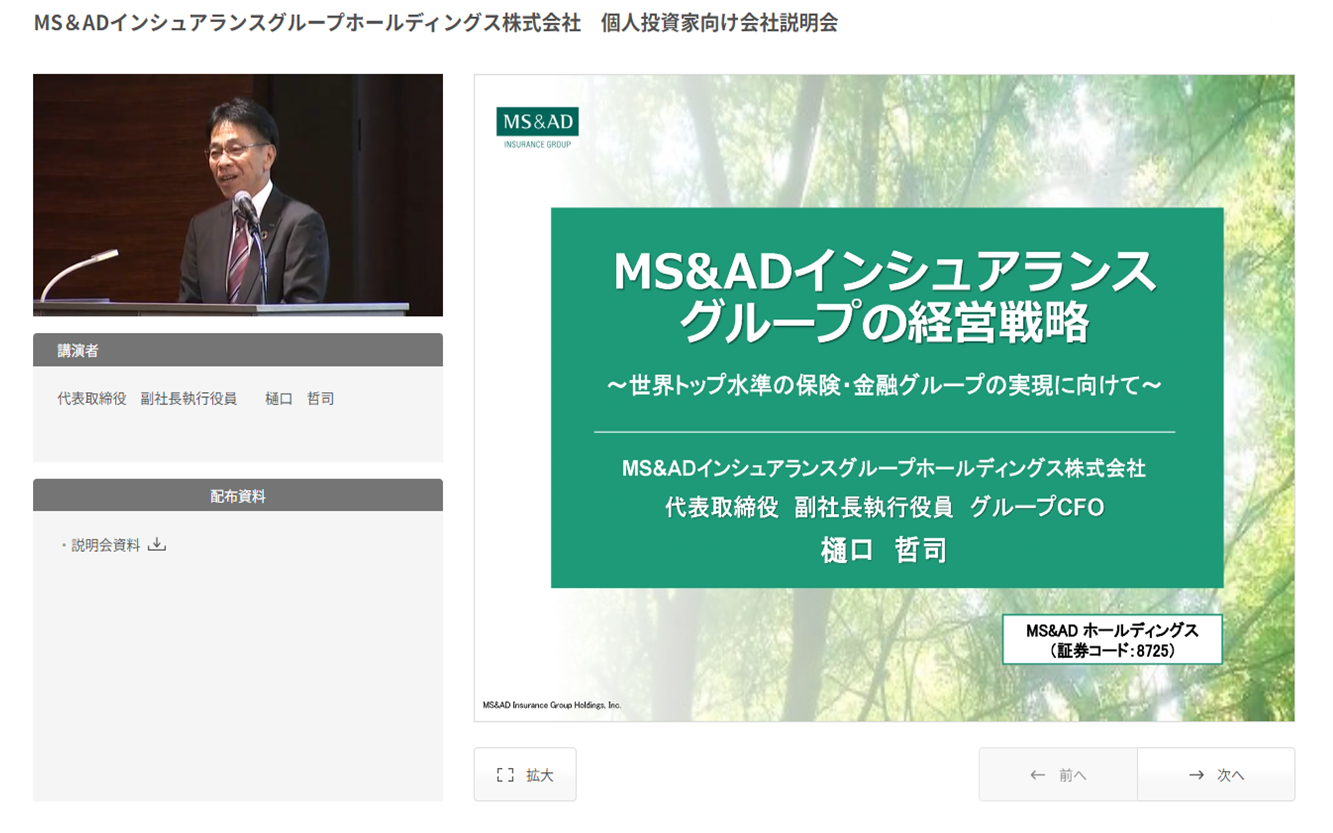The width and height of the screenshot is (1333, 833).
Task: Go to the next slide with 次へ
Action: coord(1216,774)
